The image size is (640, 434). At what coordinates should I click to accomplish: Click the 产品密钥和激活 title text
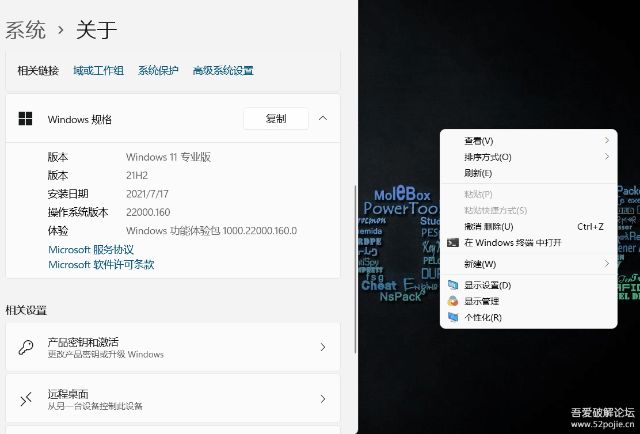pyautogui.click(x=83, y=342)
